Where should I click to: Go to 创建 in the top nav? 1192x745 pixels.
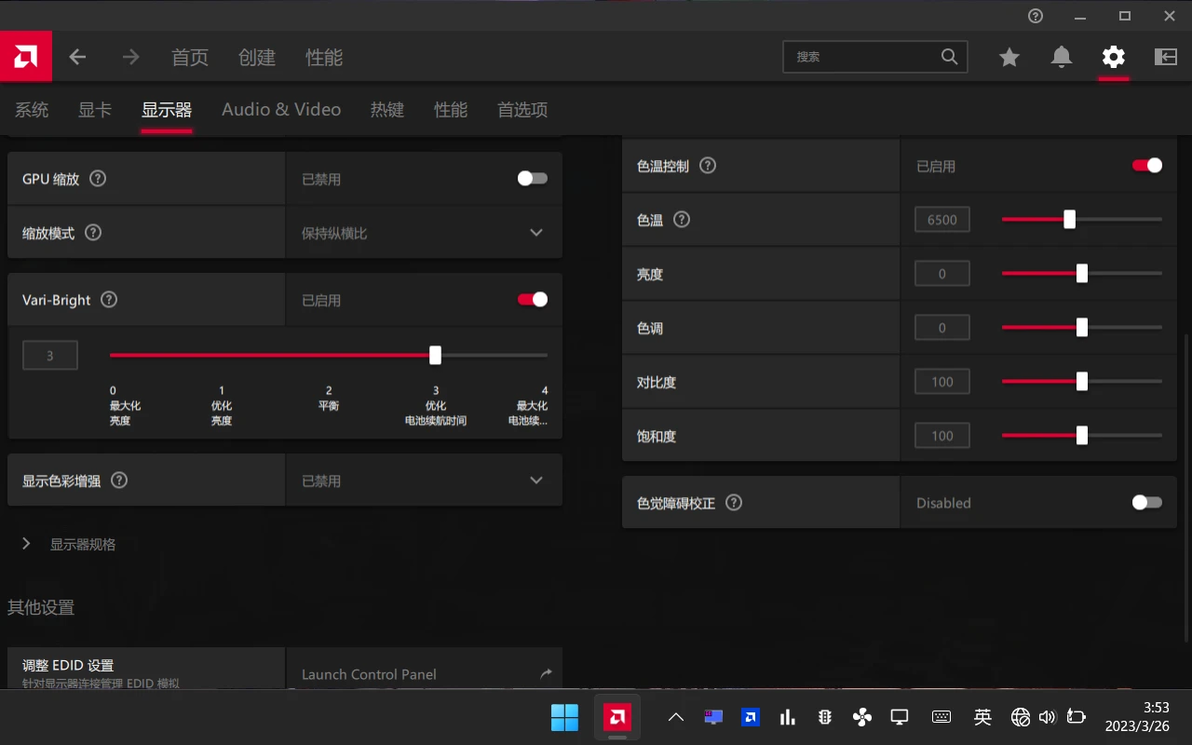(x=257, y=57)
